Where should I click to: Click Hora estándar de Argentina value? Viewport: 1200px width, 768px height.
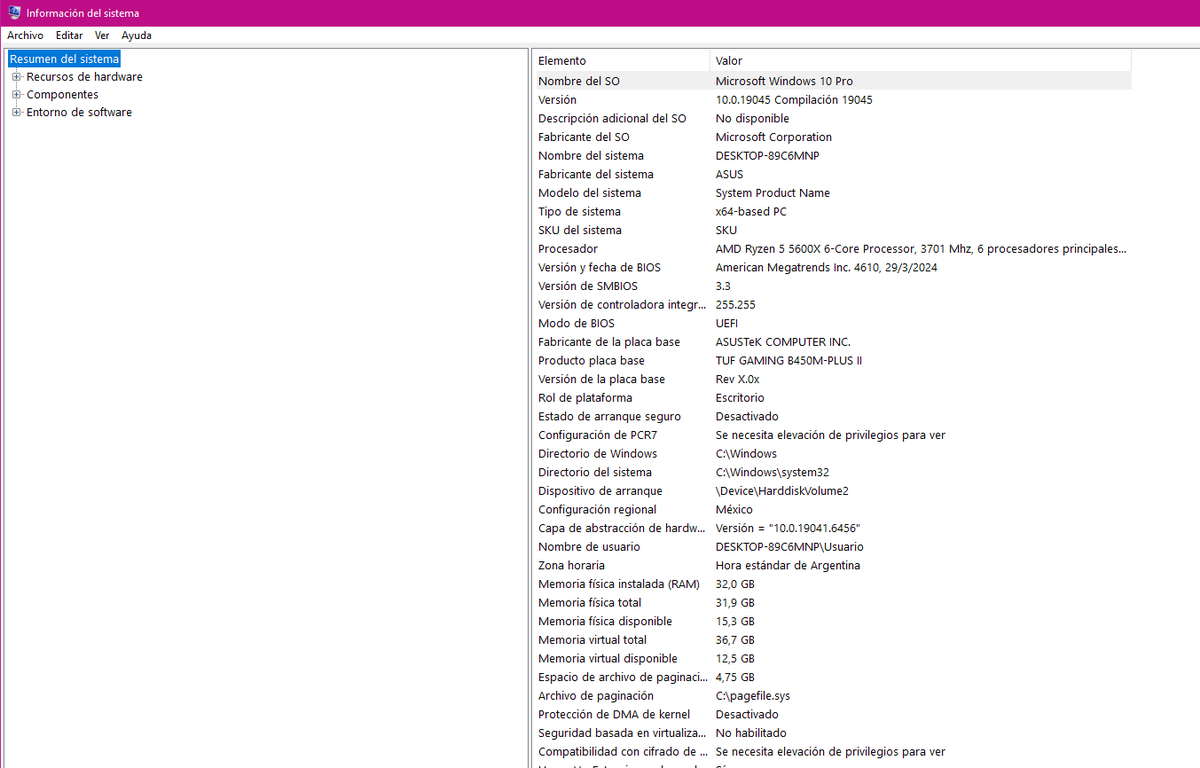pyautogui.click(x=788, y=566)
